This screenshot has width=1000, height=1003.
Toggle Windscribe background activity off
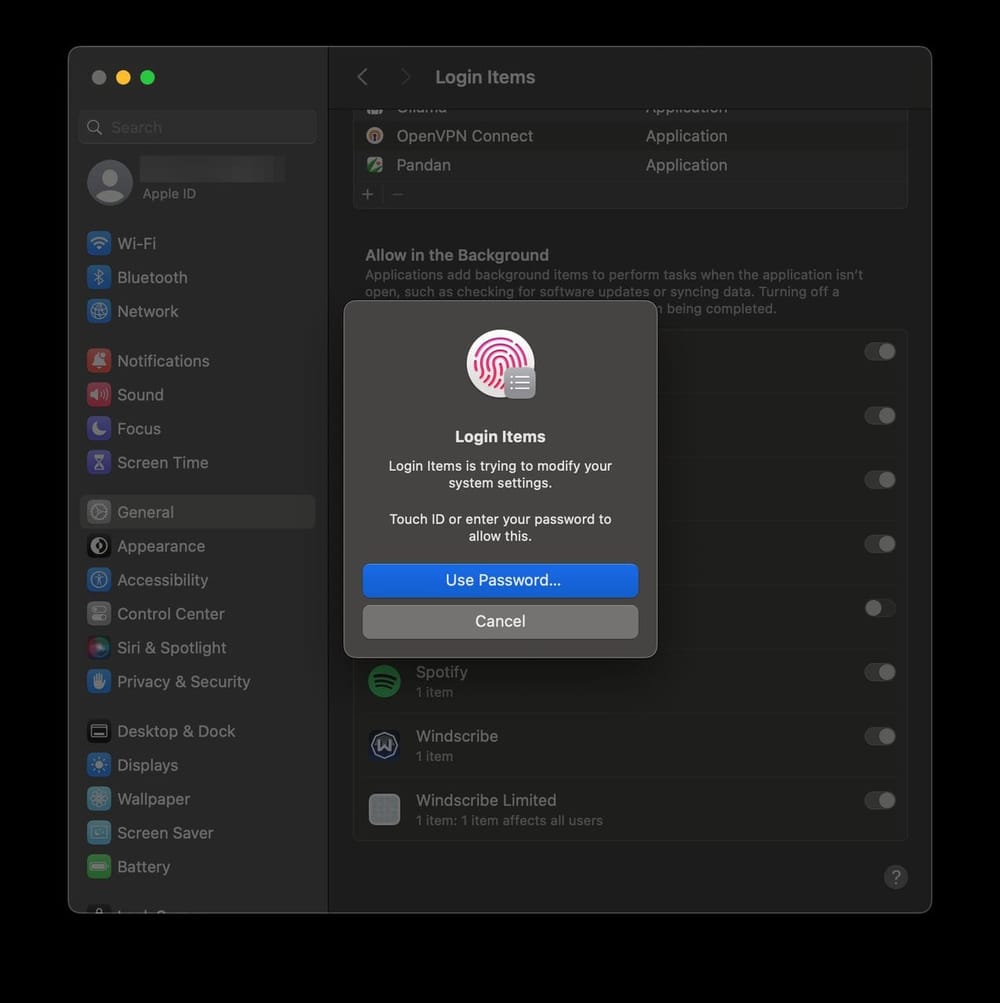pos(880,736)
